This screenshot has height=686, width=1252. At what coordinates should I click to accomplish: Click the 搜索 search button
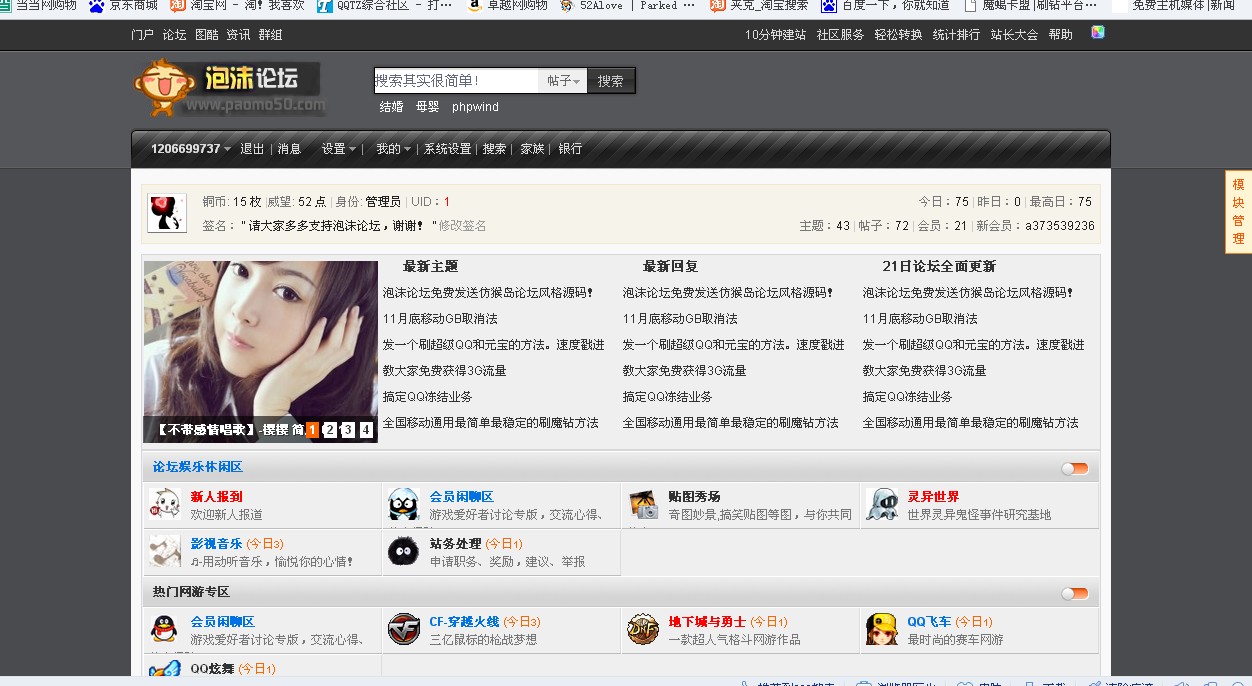tap(611, 79)
